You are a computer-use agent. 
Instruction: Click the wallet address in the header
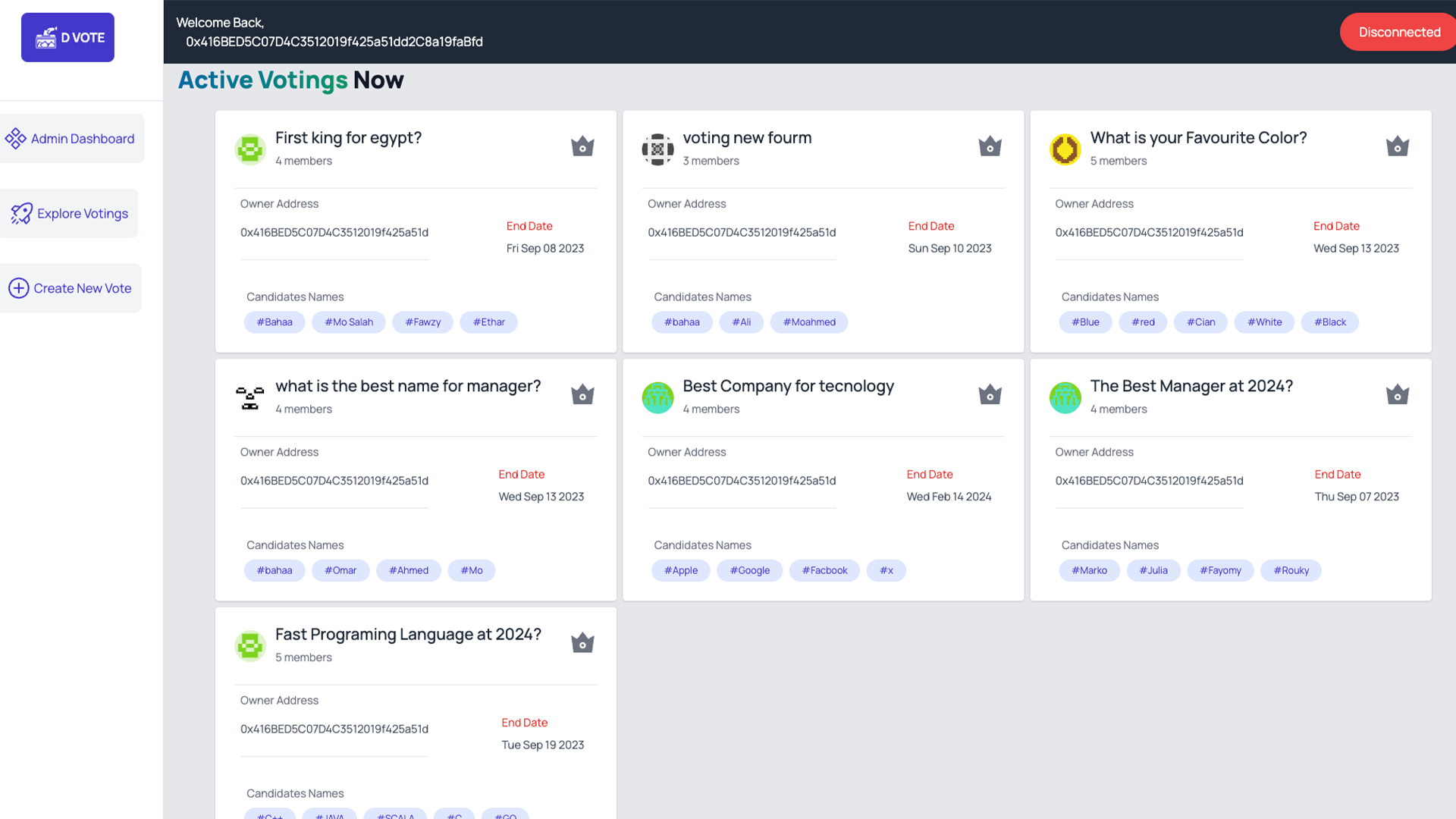point(334,42)
